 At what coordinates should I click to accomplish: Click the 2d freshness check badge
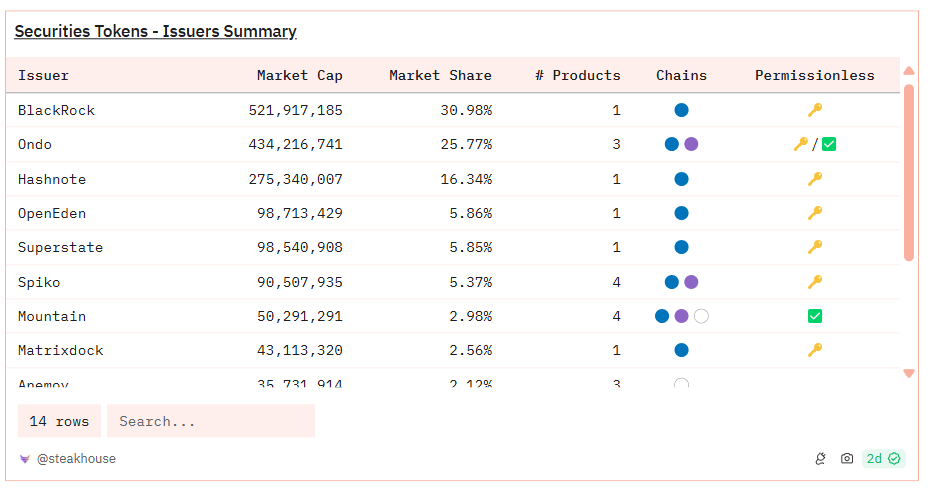[884, 458]
